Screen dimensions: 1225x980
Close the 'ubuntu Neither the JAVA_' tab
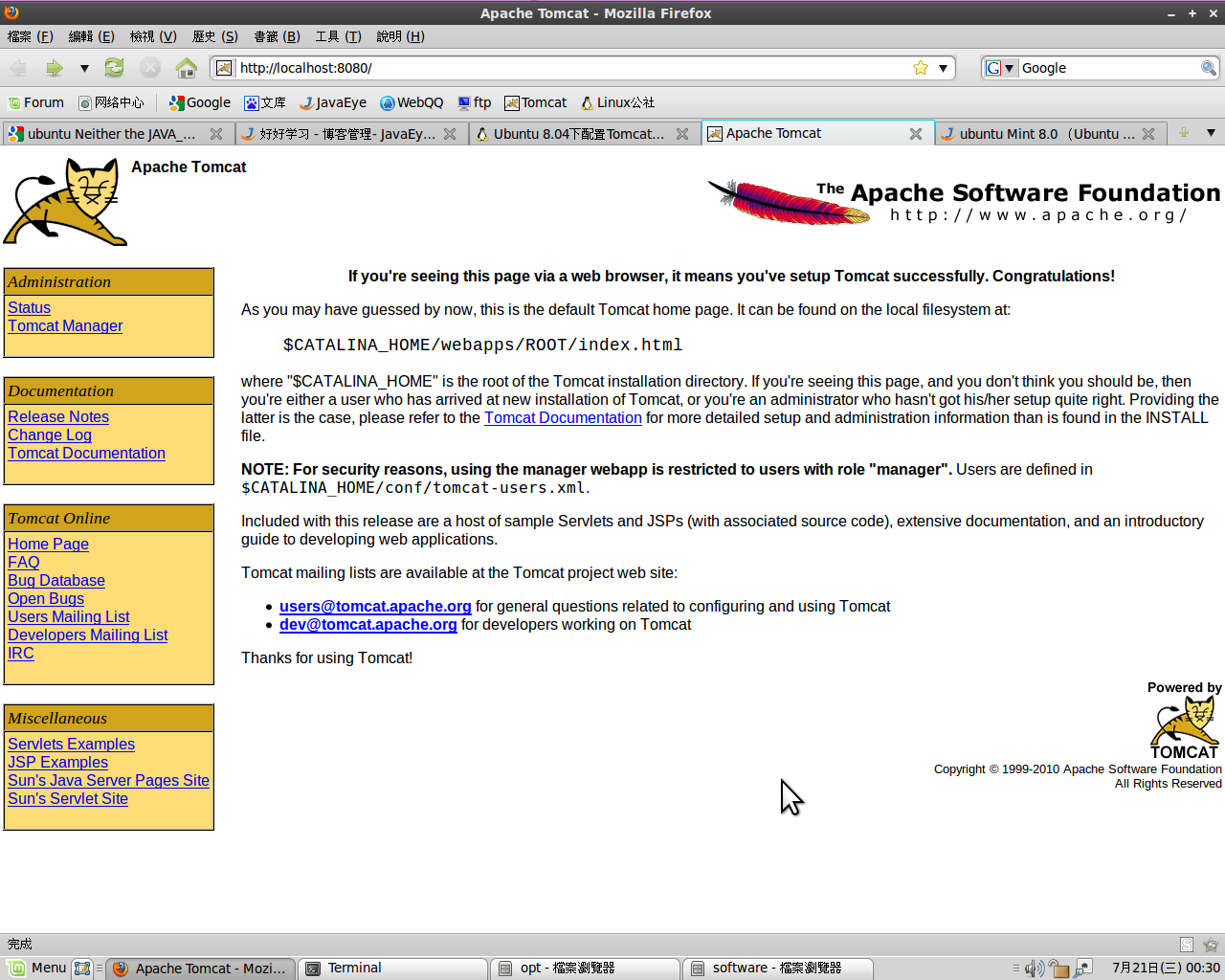click(x=216, y=134)
